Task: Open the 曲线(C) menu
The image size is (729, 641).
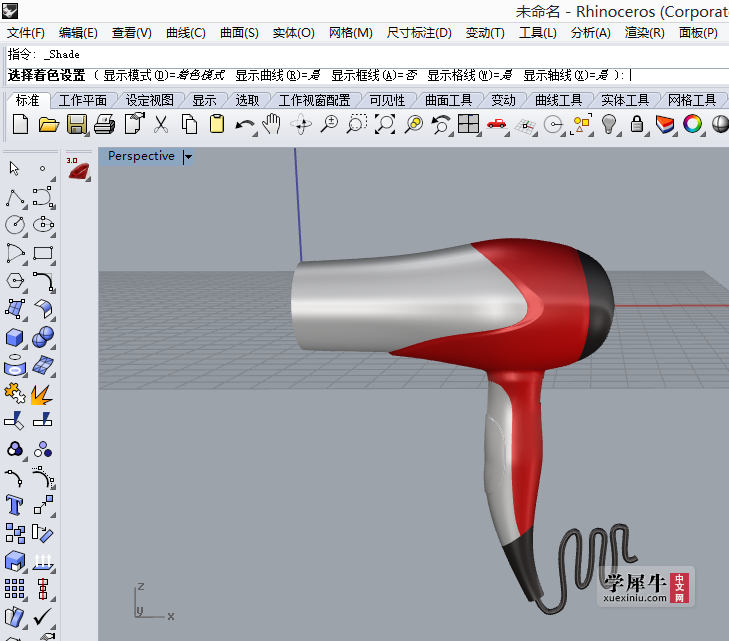Action: 186,33
